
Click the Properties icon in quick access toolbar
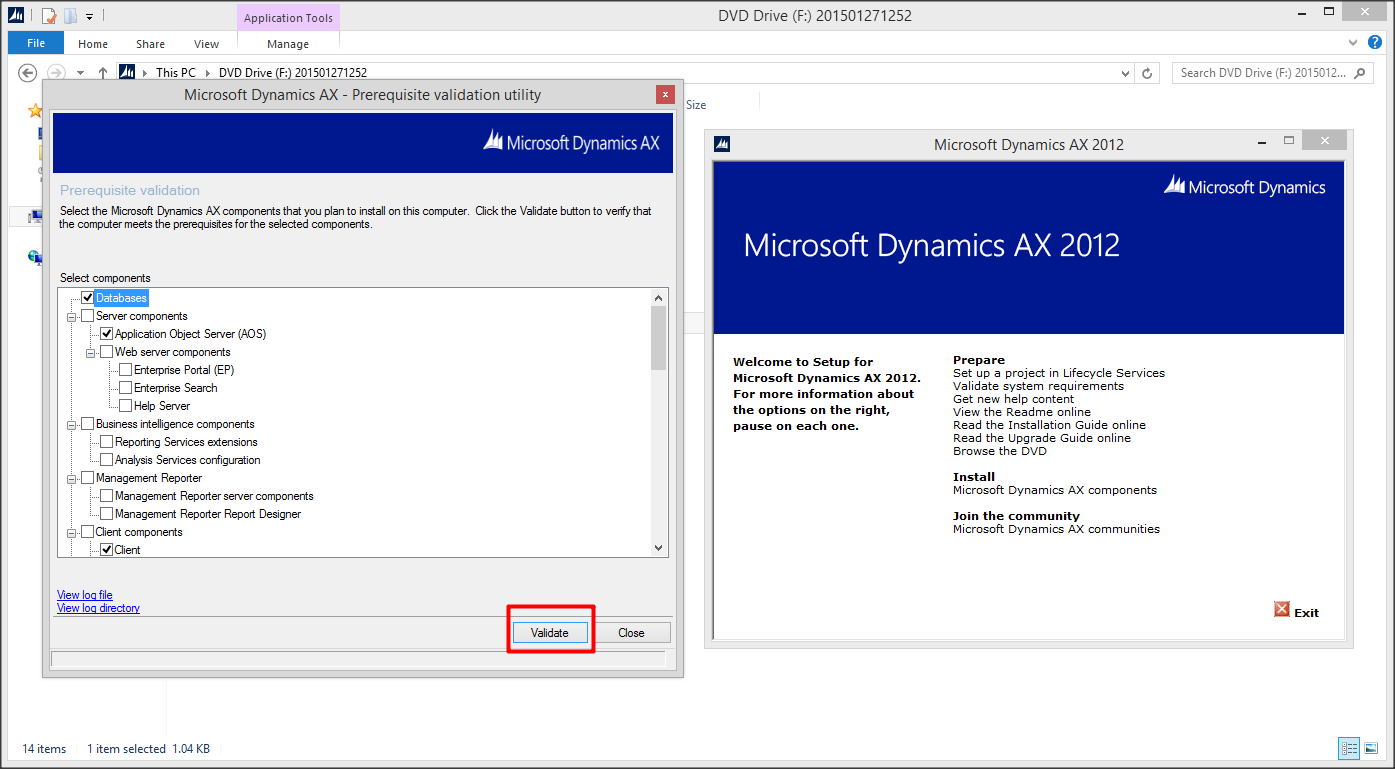[49, 16]
